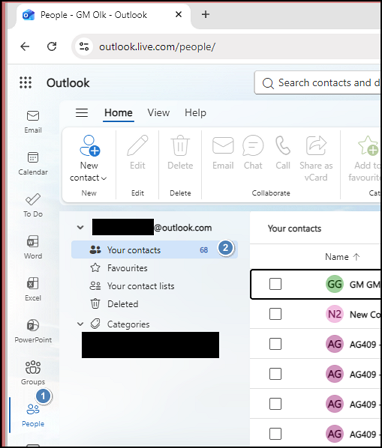Select Your contacts folder
This screenshot has width=382, height=448.
coord(154,250)
